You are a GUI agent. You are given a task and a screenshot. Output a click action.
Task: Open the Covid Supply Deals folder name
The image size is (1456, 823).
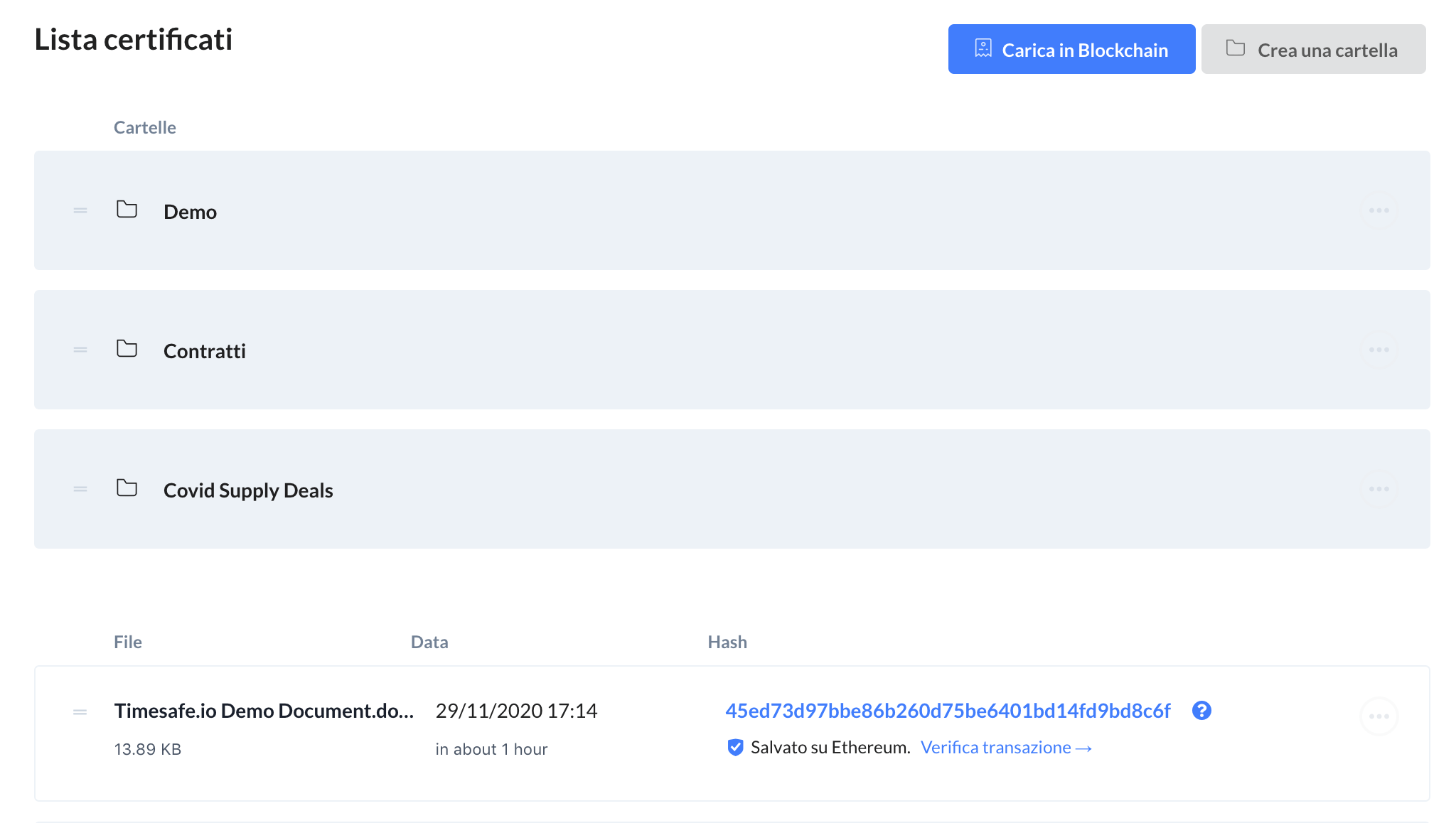248,490
